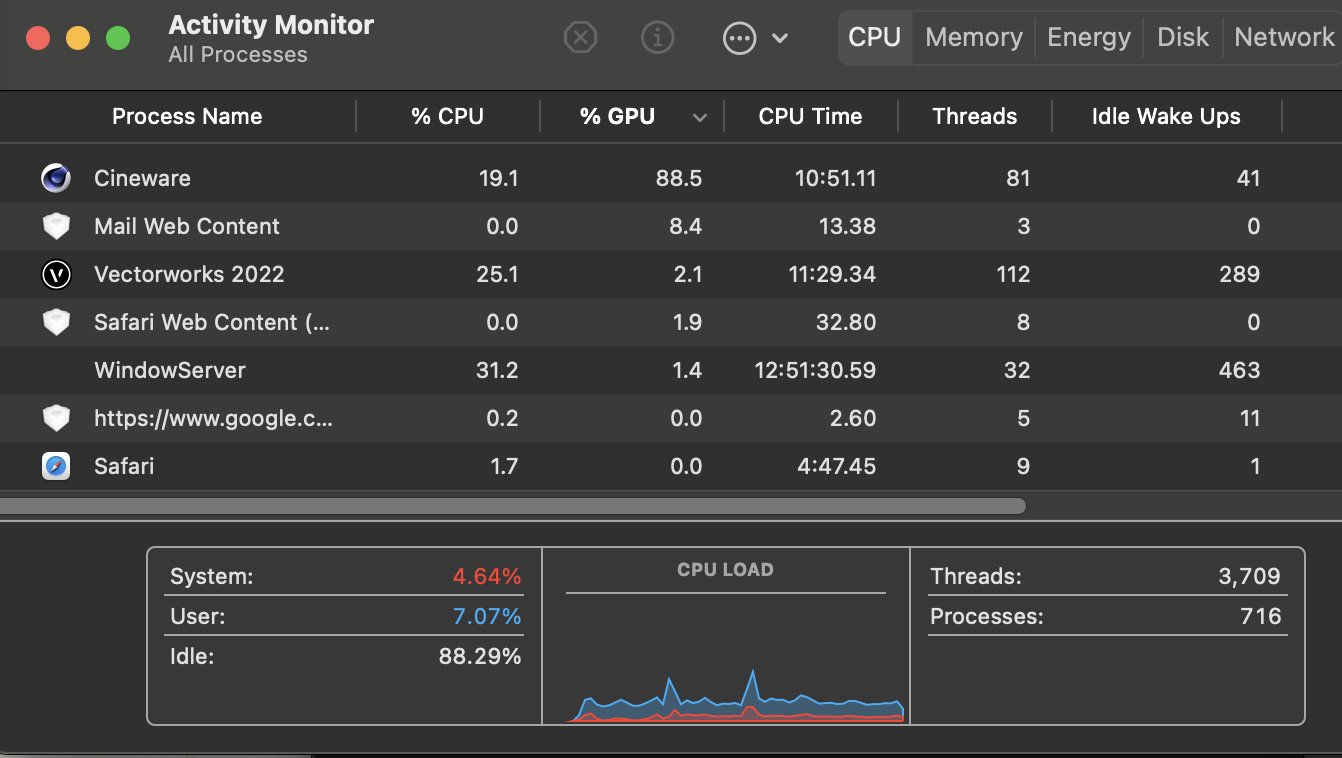Click Vectorworks 2022's 25.1 CPU value

497,274
